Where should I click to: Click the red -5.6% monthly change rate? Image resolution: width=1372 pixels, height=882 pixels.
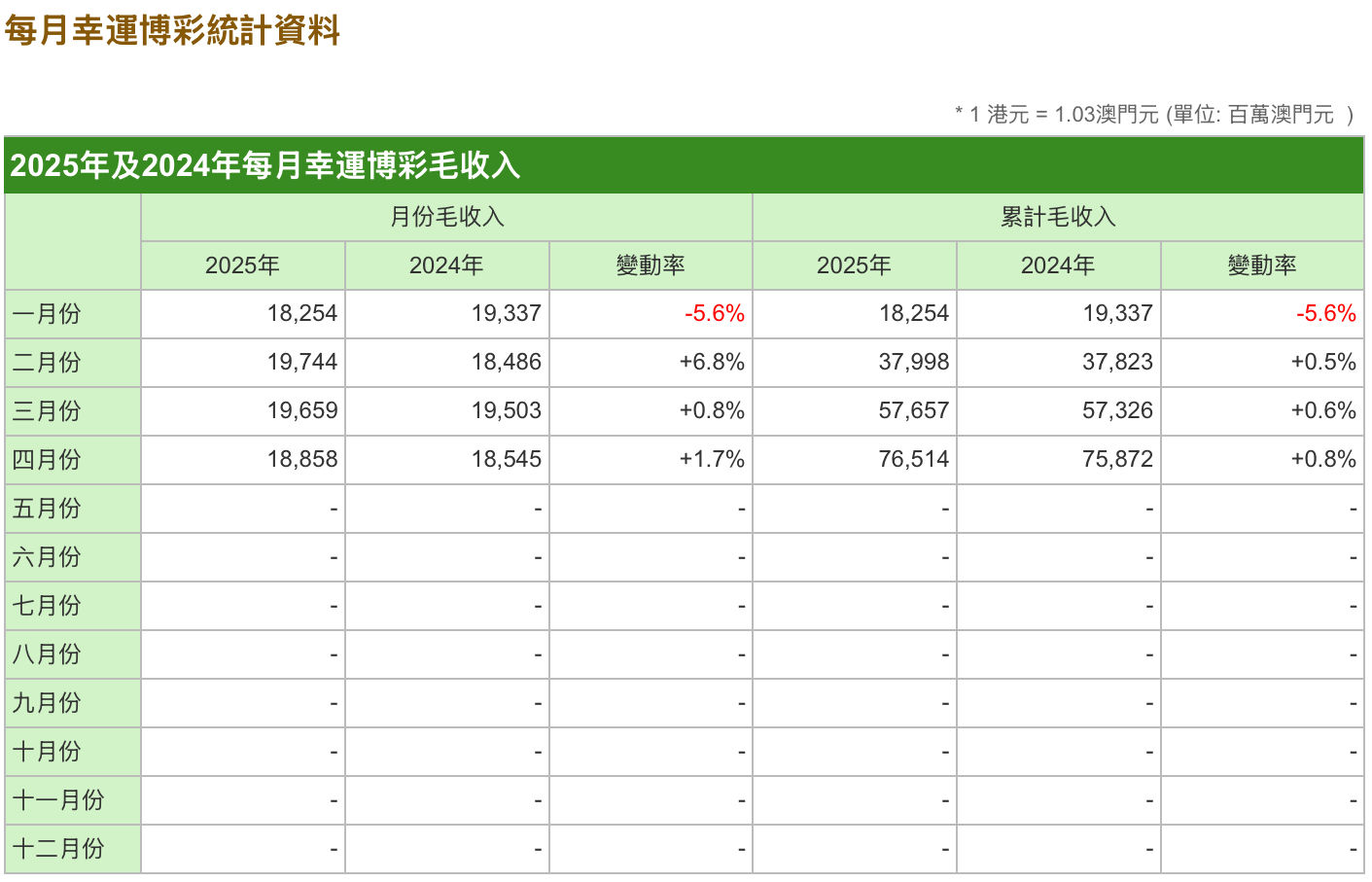[x=715, y=313]
